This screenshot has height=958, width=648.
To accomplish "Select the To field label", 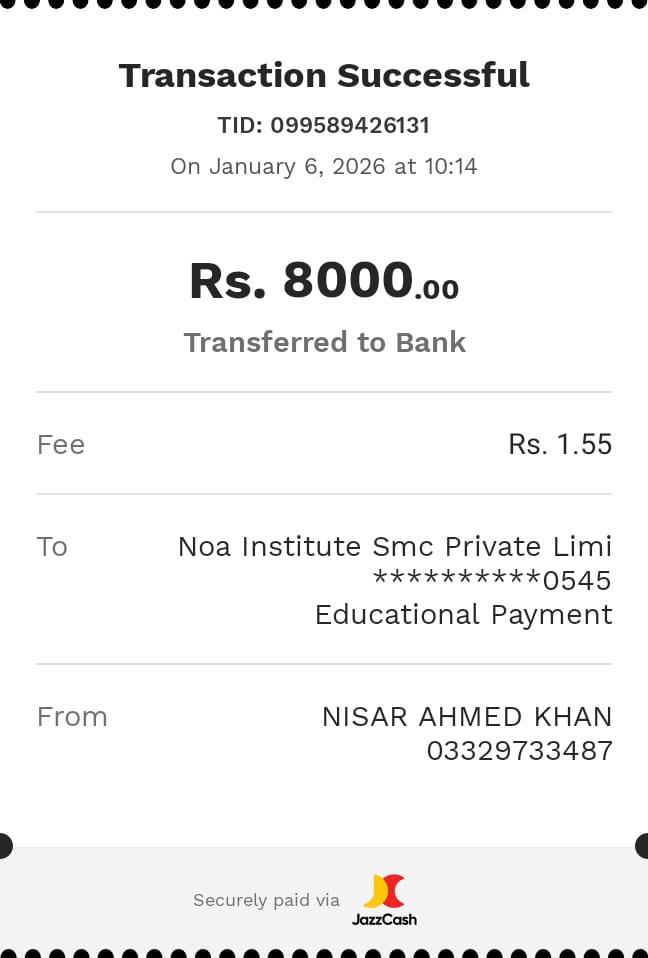I will 52,547.
